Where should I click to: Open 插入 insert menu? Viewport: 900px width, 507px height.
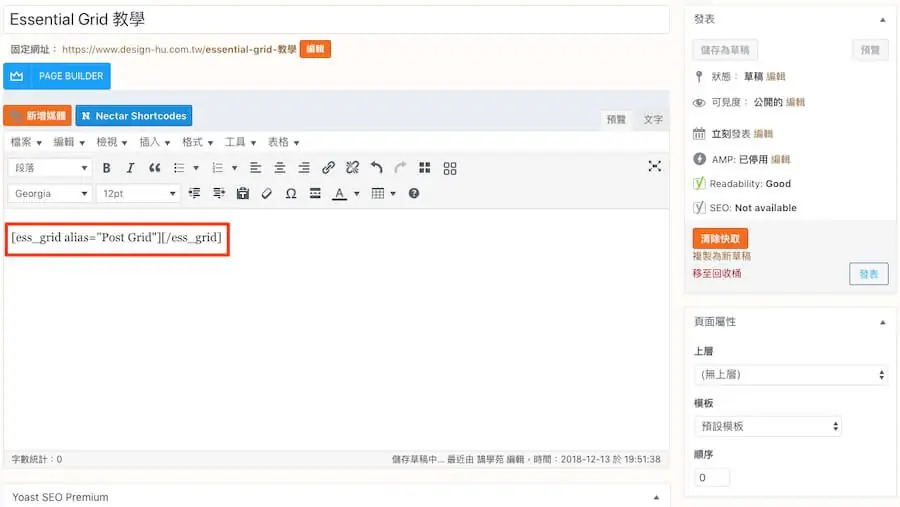tap(155, 142)
